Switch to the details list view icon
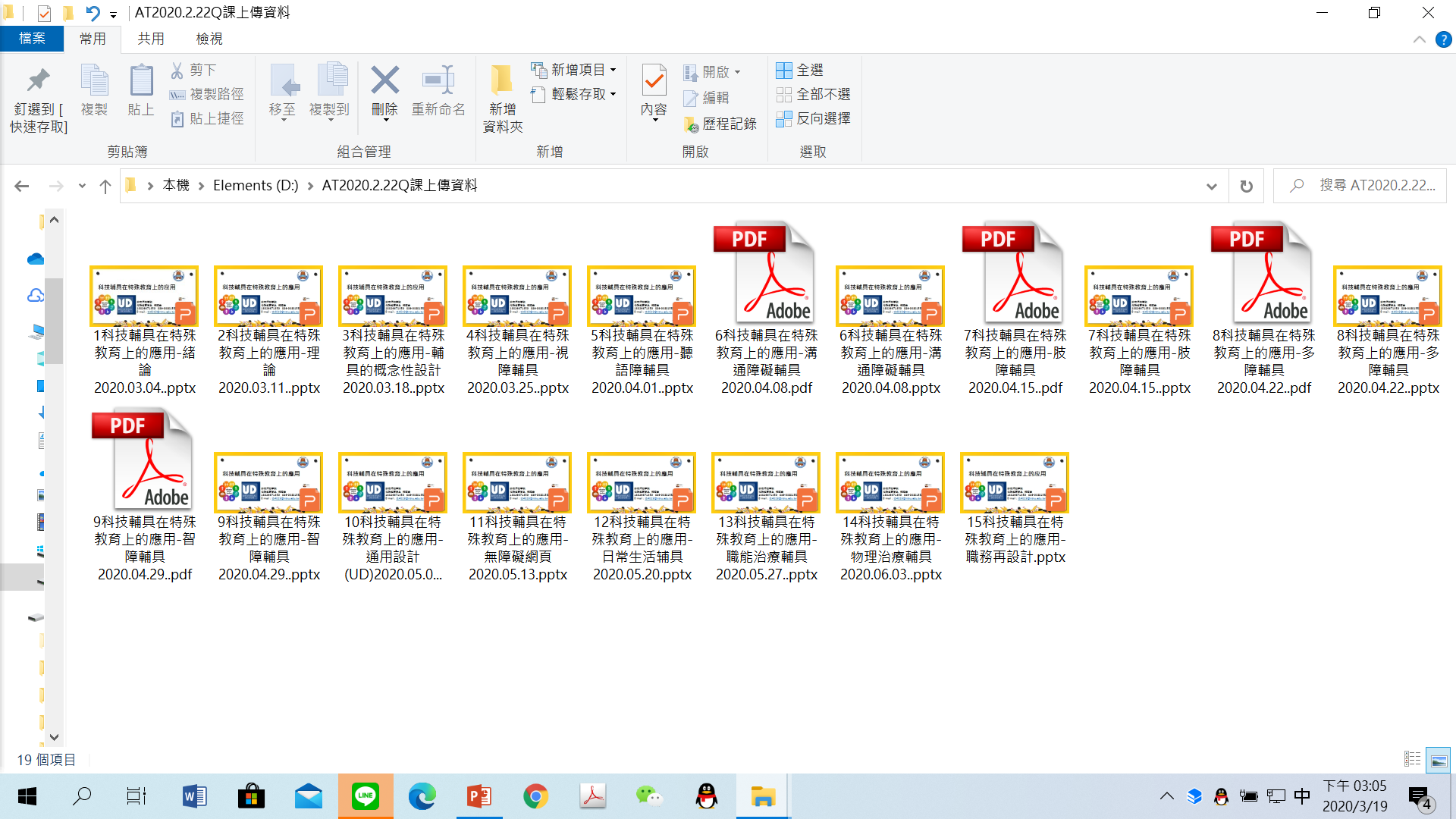Image resolution: width=1456 pixels, height=819 pixels. 1412,759
